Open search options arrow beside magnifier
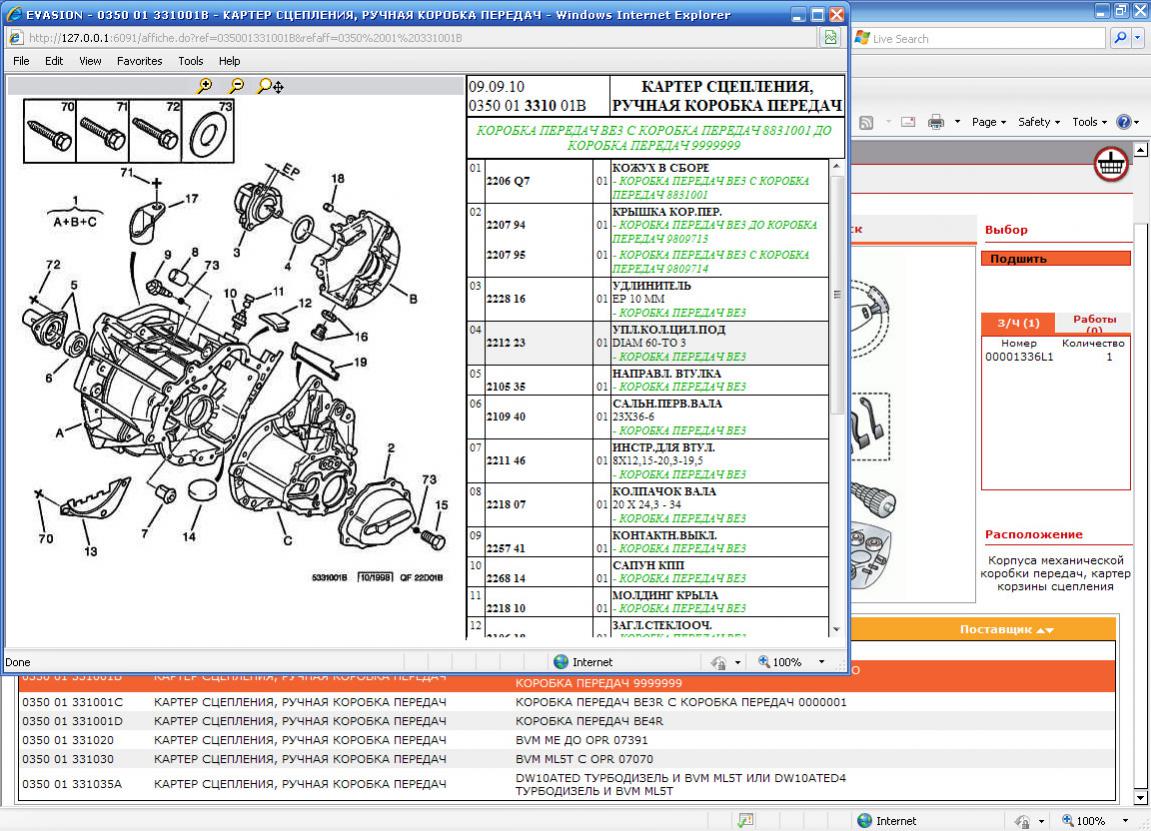 click(1138, 38)
